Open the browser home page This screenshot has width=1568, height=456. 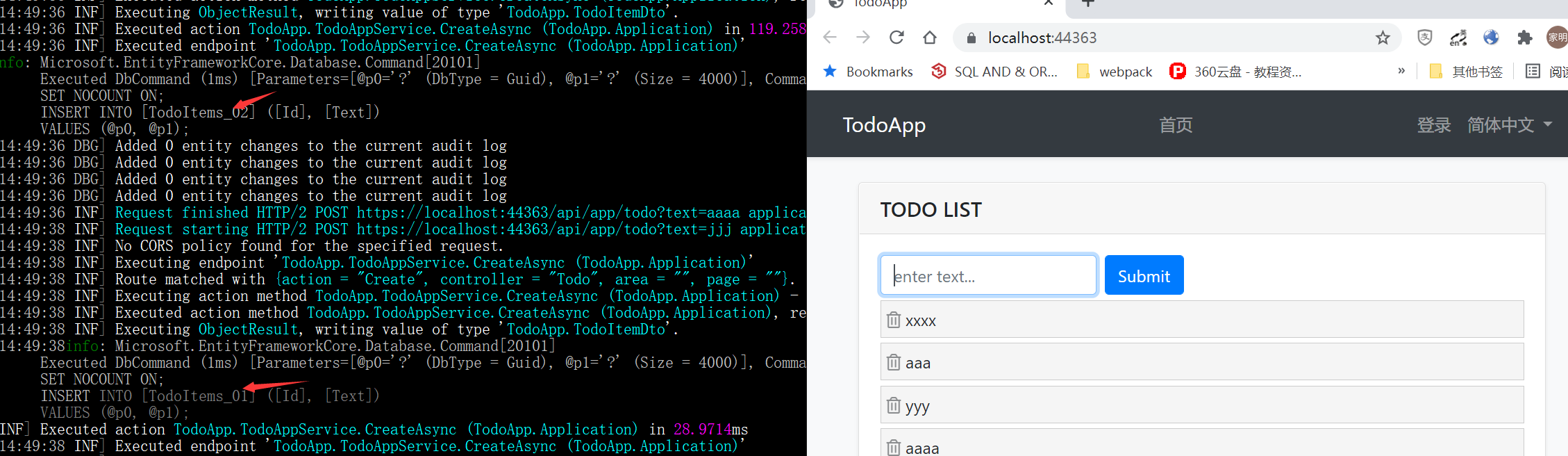(x=930, y=38)
